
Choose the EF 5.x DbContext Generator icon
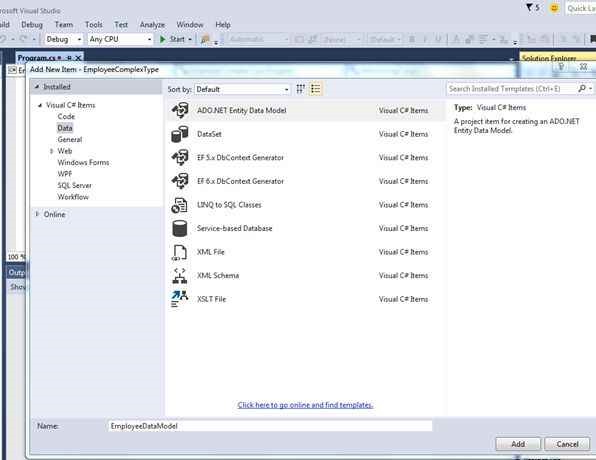click(180, 158)
